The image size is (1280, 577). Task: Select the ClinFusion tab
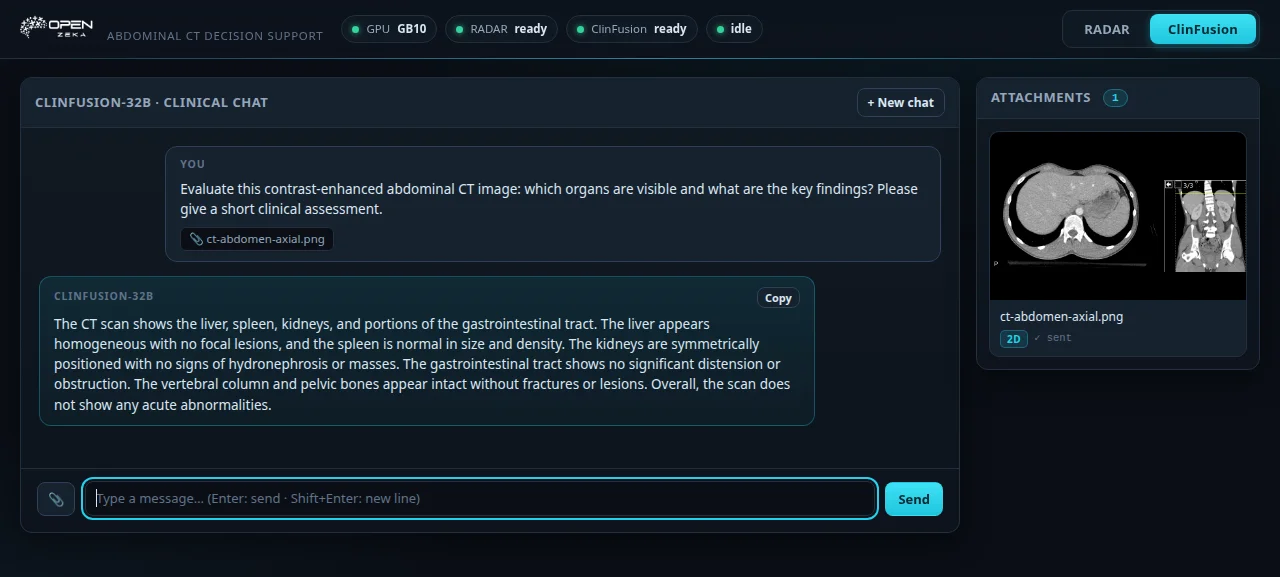coord(1203,29)
